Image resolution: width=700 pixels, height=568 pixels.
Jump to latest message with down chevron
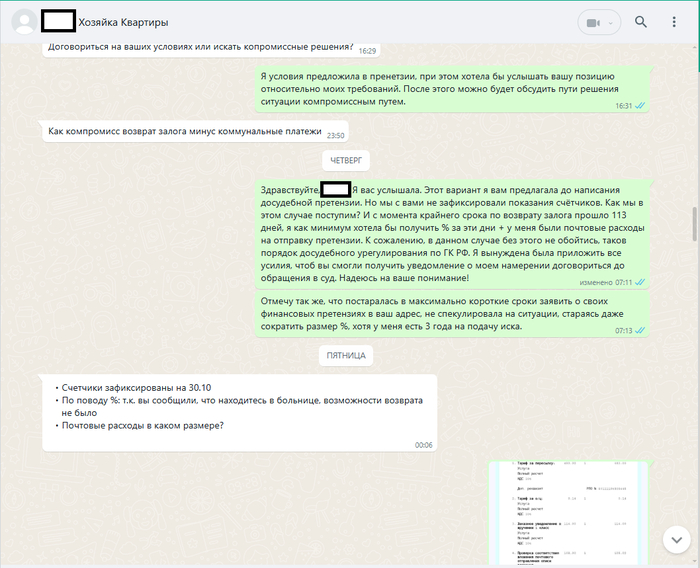pyautogui.click(x=677, y=538)
